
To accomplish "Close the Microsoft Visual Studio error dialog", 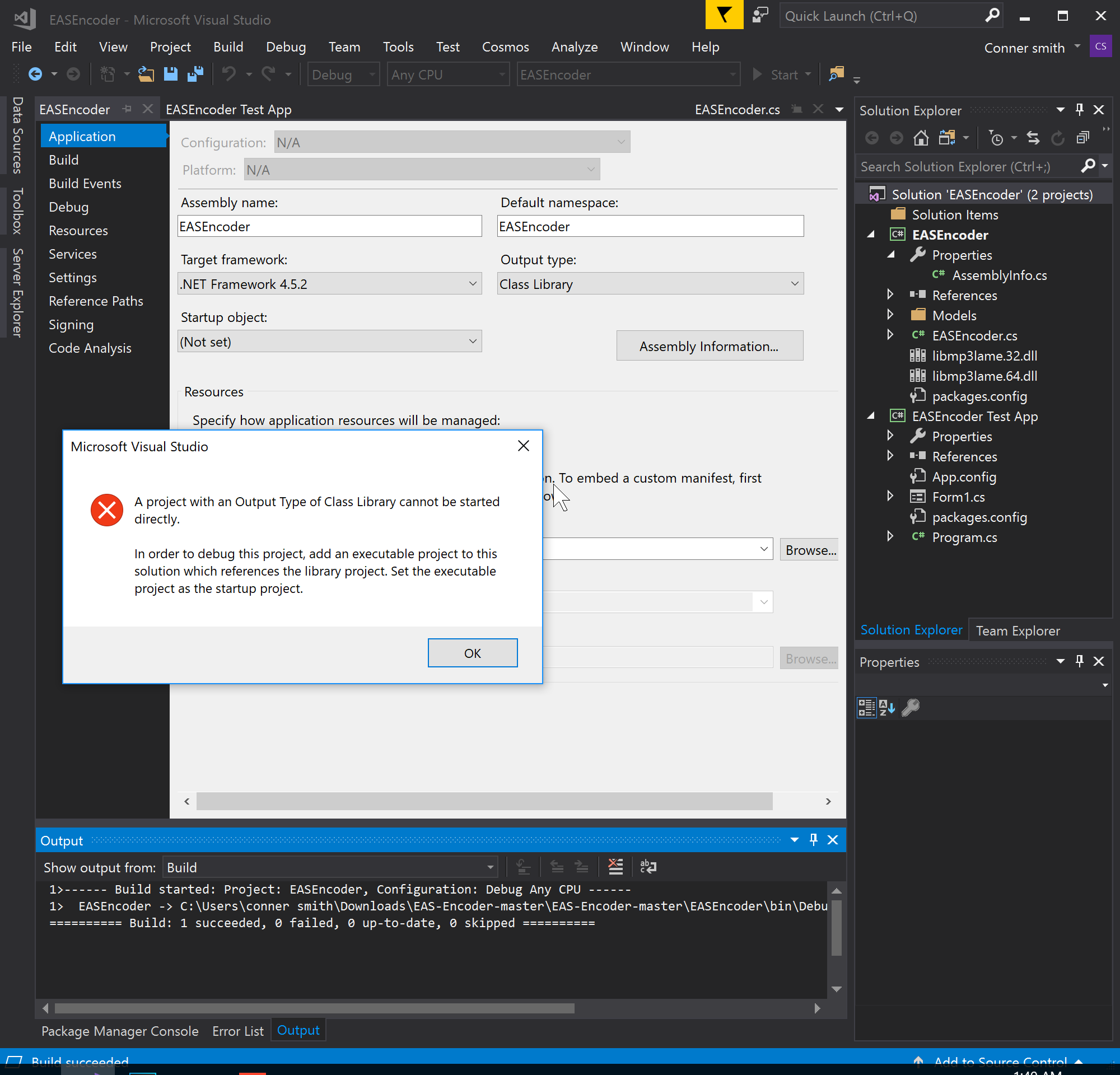I will point(524,446).
